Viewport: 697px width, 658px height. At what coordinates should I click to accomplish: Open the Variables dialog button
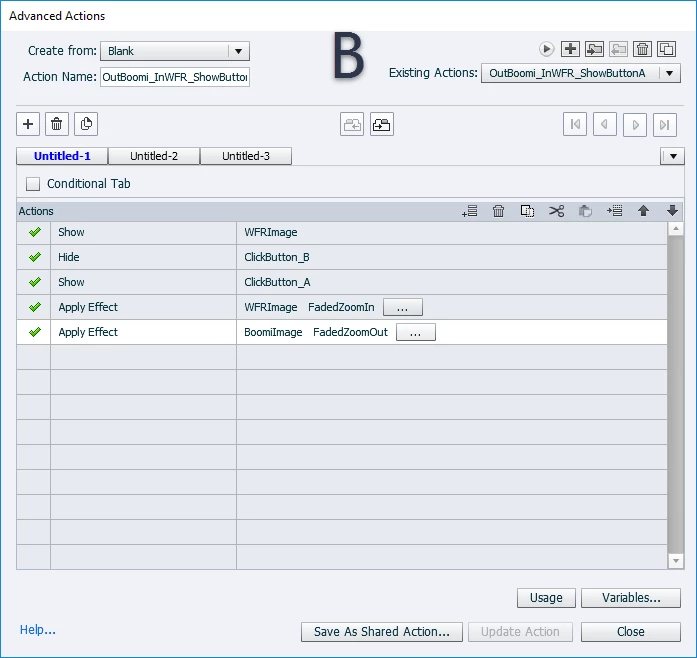(631, 598)
